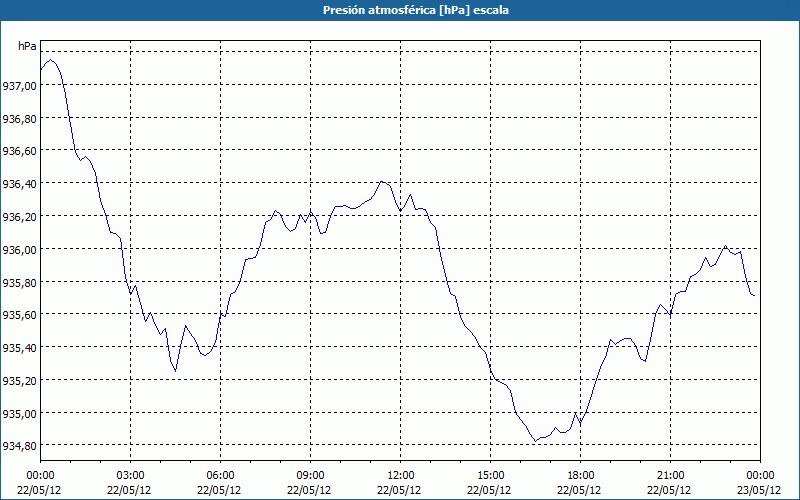800x500 pixels.
Task: Click the 12:00 time axis label
Action: click(400, 476)
